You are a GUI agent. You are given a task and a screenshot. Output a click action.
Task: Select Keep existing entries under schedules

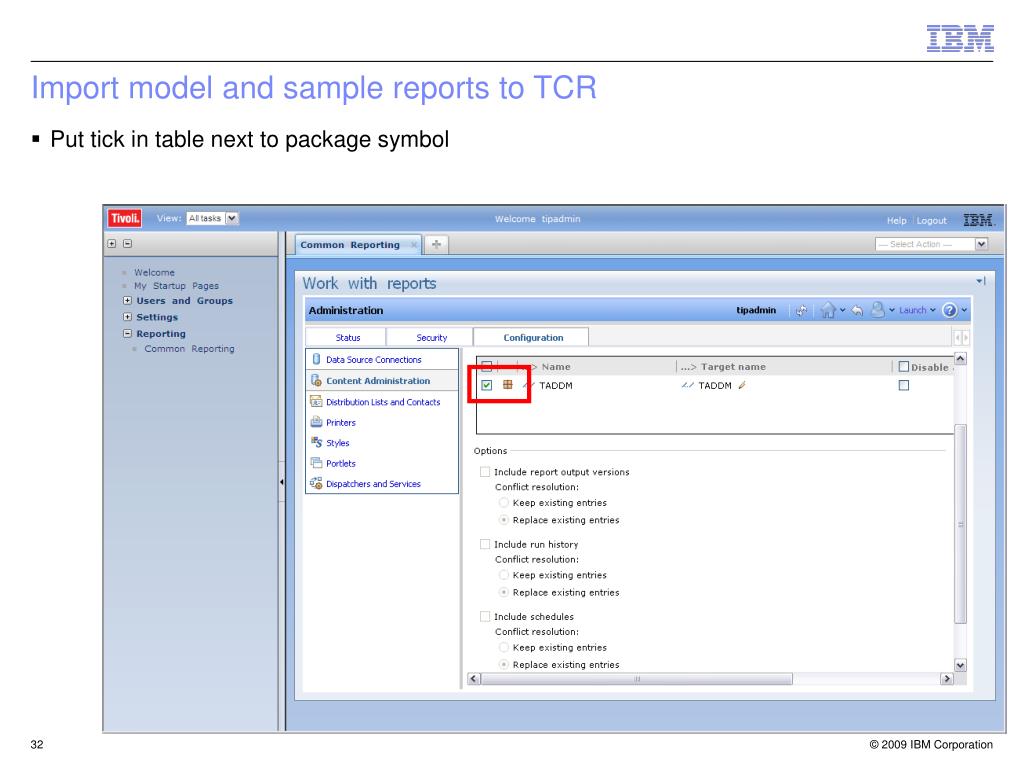pos(504,647)
